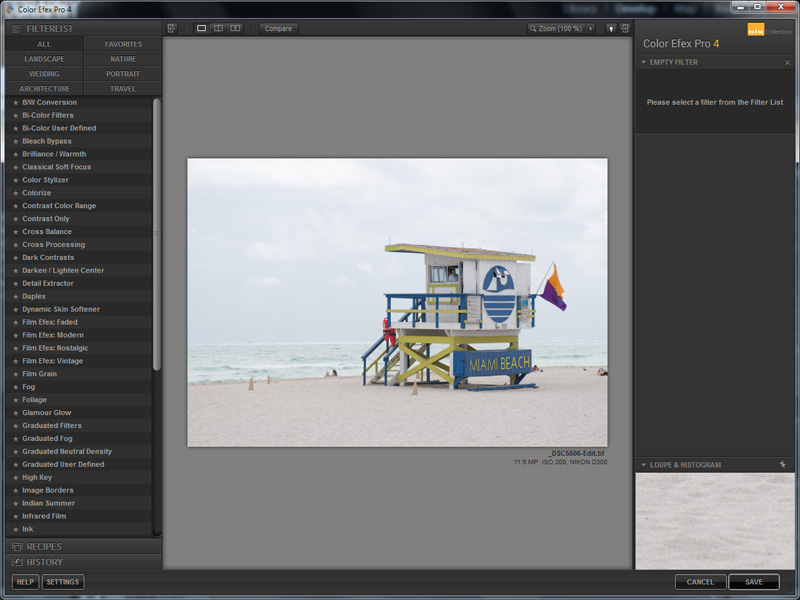Save the edited image
Screen dimensions: 800x600
[754, 582]
